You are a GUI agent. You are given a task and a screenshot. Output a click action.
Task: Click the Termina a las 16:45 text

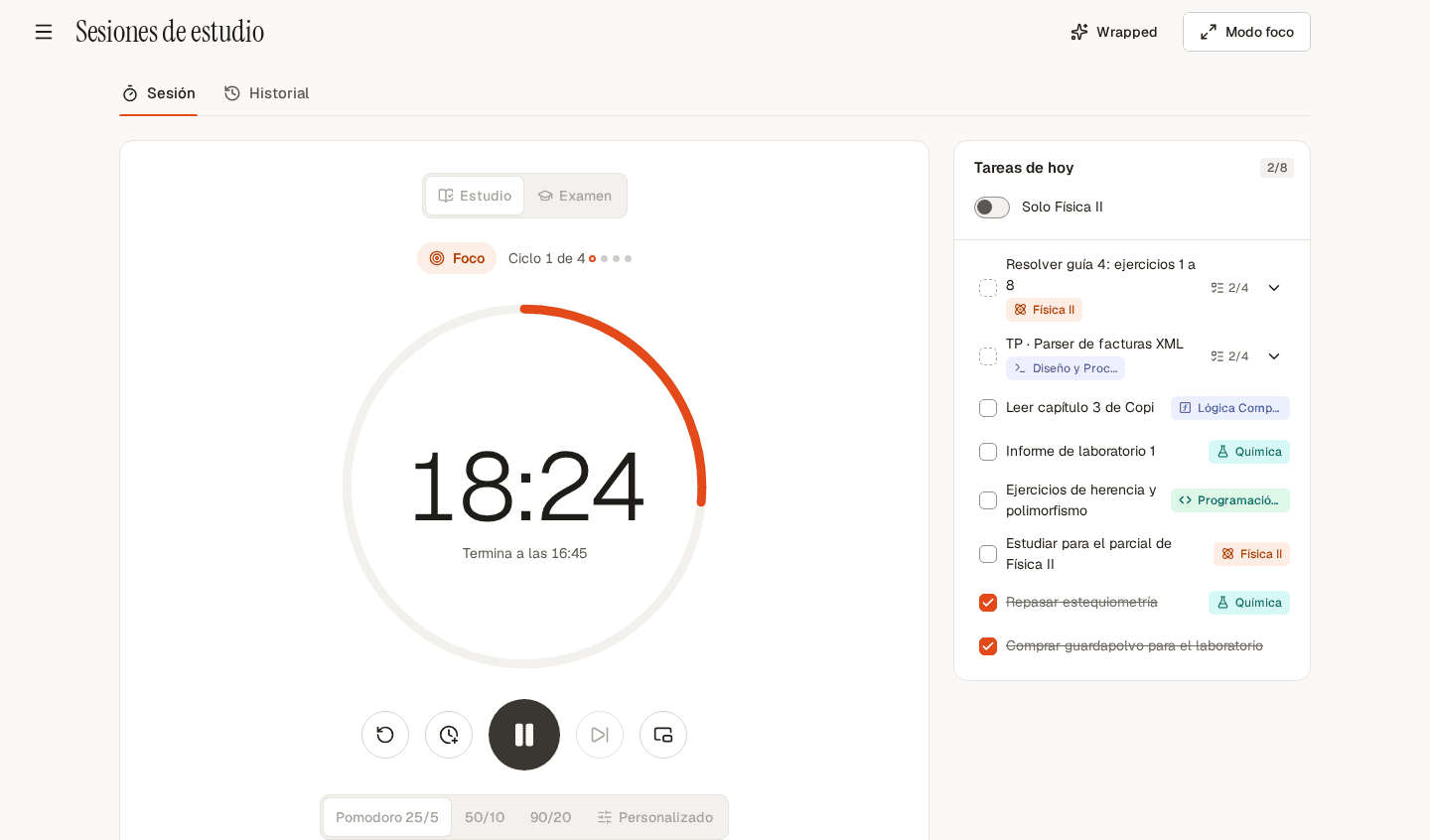point(524,553)
